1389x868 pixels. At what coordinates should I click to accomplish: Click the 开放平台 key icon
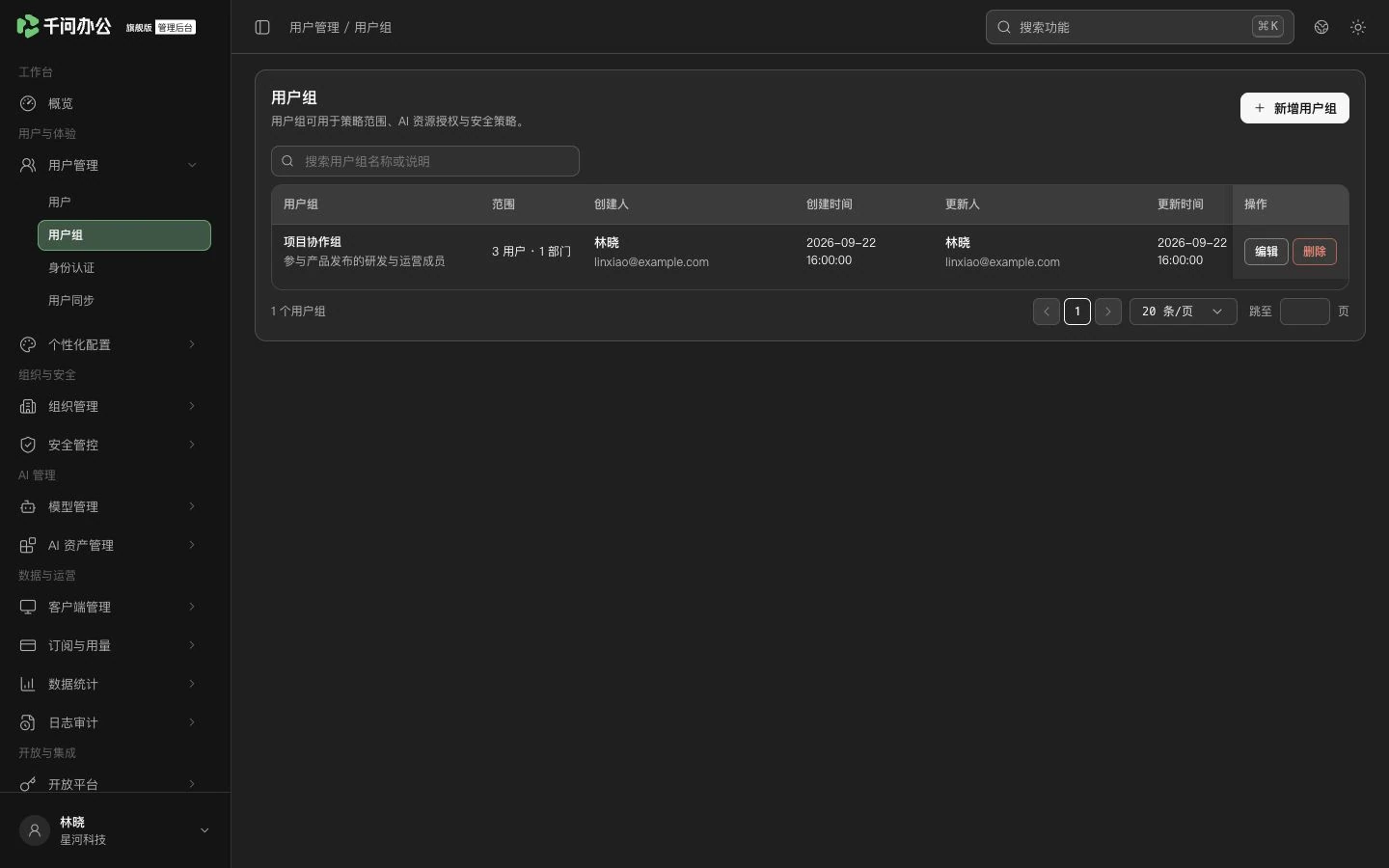(x=28, y=784)
